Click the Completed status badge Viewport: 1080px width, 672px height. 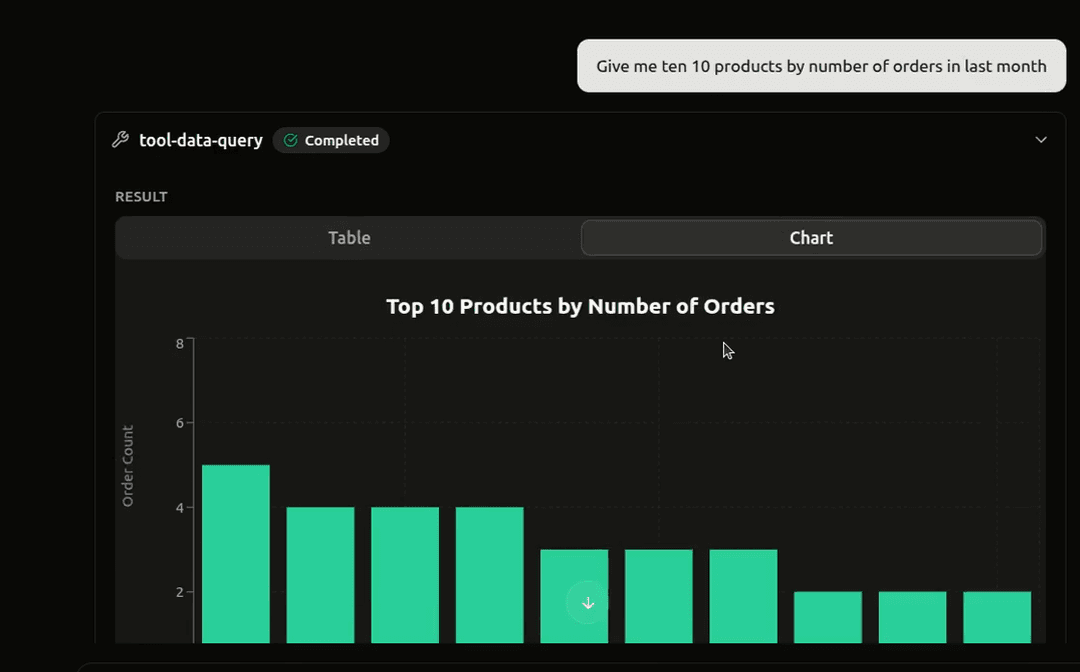tap(331, 140)
